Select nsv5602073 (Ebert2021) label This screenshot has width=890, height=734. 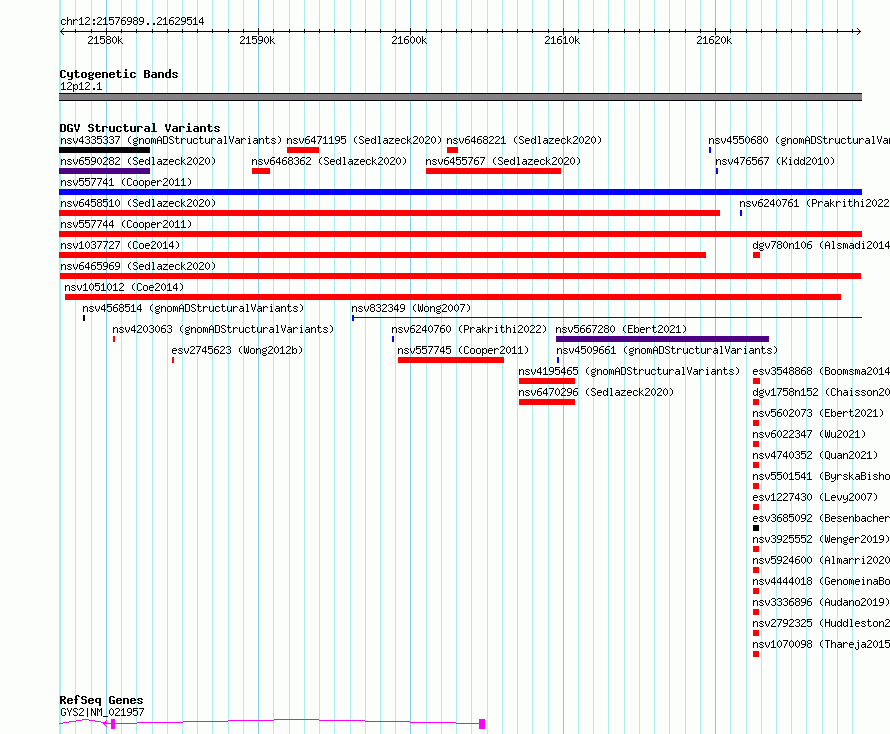[x=818, y=413]
